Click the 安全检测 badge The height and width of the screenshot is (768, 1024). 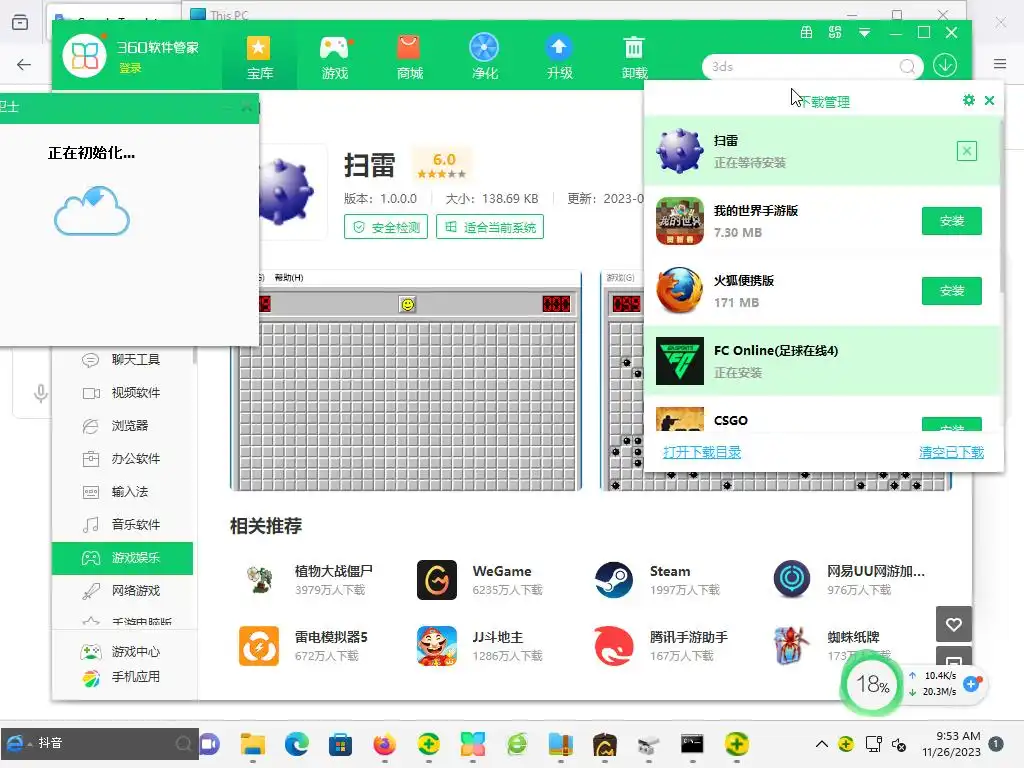pyautogui.click(x=386, y=227)
